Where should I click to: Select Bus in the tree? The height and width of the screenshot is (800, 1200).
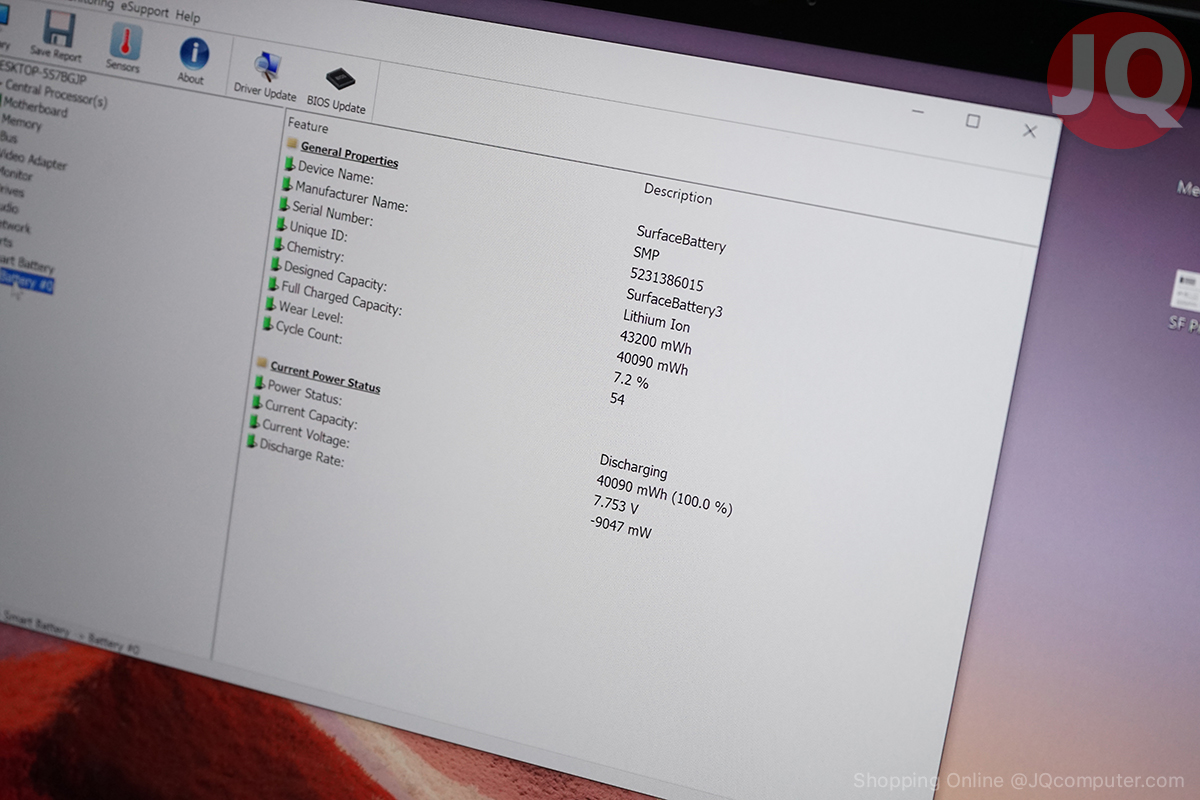[9, 137]
